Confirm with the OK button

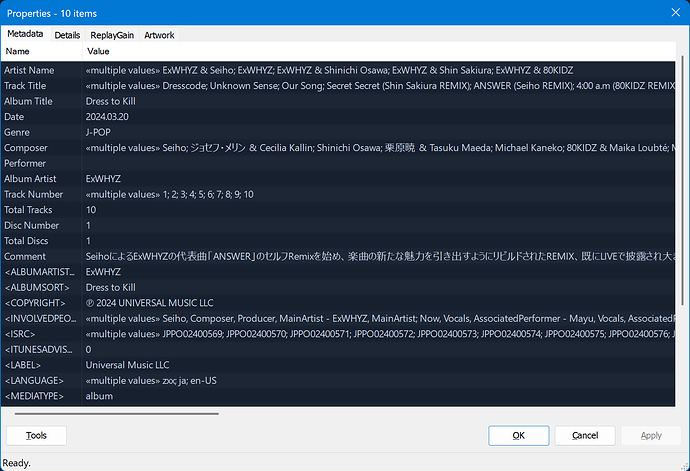518,435
